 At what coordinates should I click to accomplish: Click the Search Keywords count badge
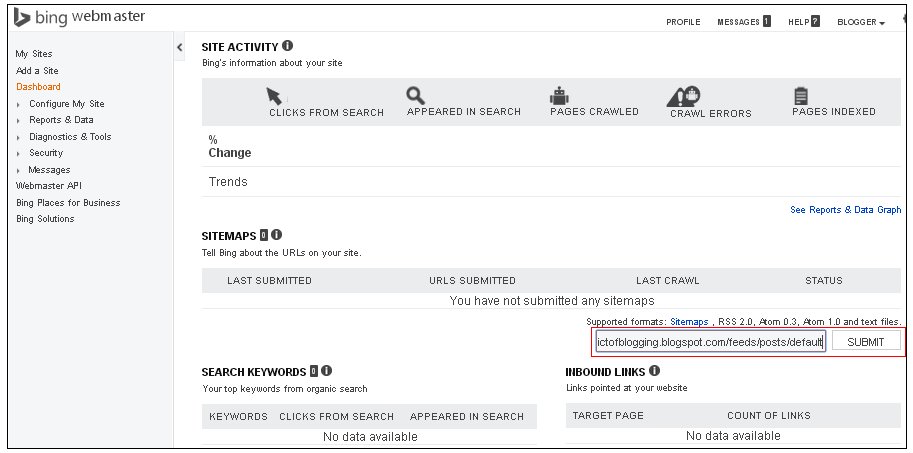click(314, 371)
